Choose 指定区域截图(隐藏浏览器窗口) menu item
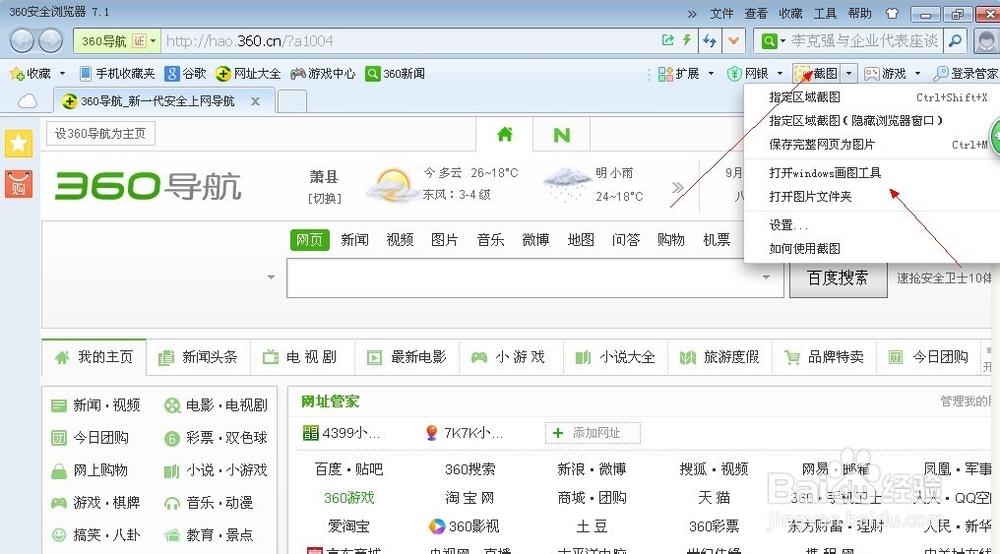The width and height of the screenshot is (1000, 554). click(872, 120)
